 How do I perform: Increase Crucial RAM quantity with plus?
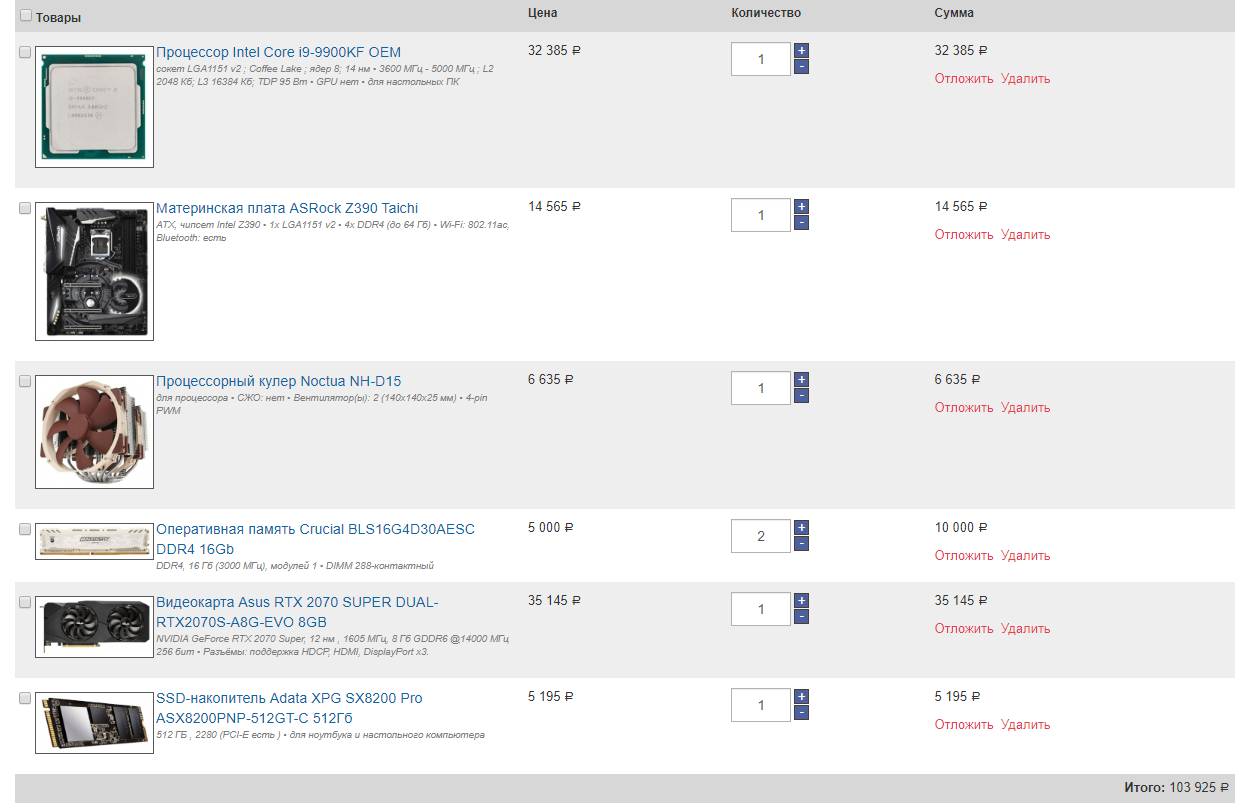pos(801,528)
